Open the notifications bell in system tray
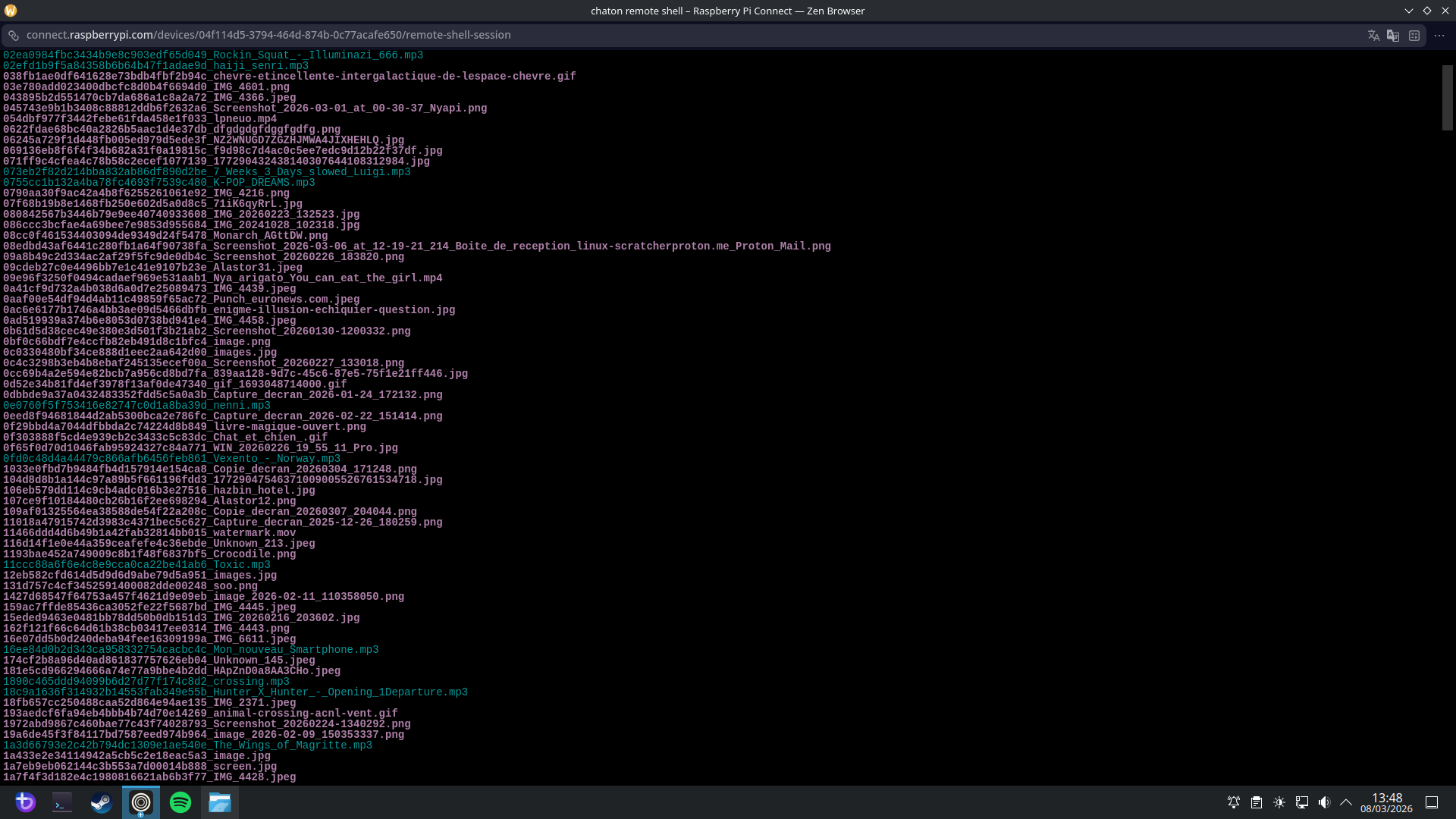 1234,802
